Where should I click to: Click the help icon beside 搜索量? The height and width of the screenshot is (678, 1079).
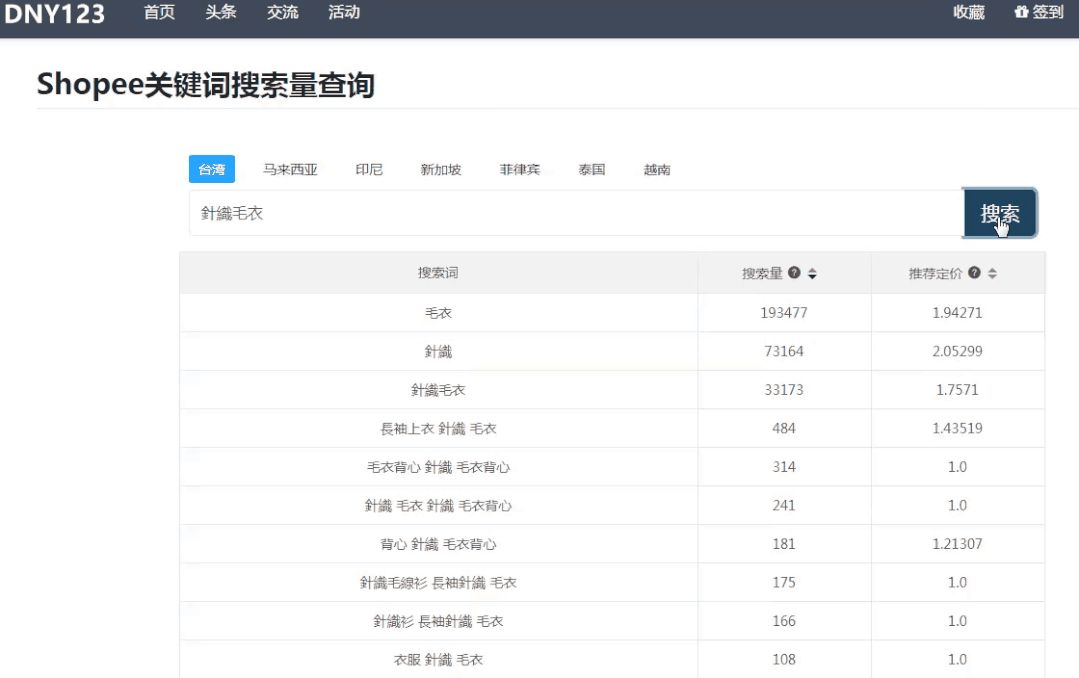[794, 273]
